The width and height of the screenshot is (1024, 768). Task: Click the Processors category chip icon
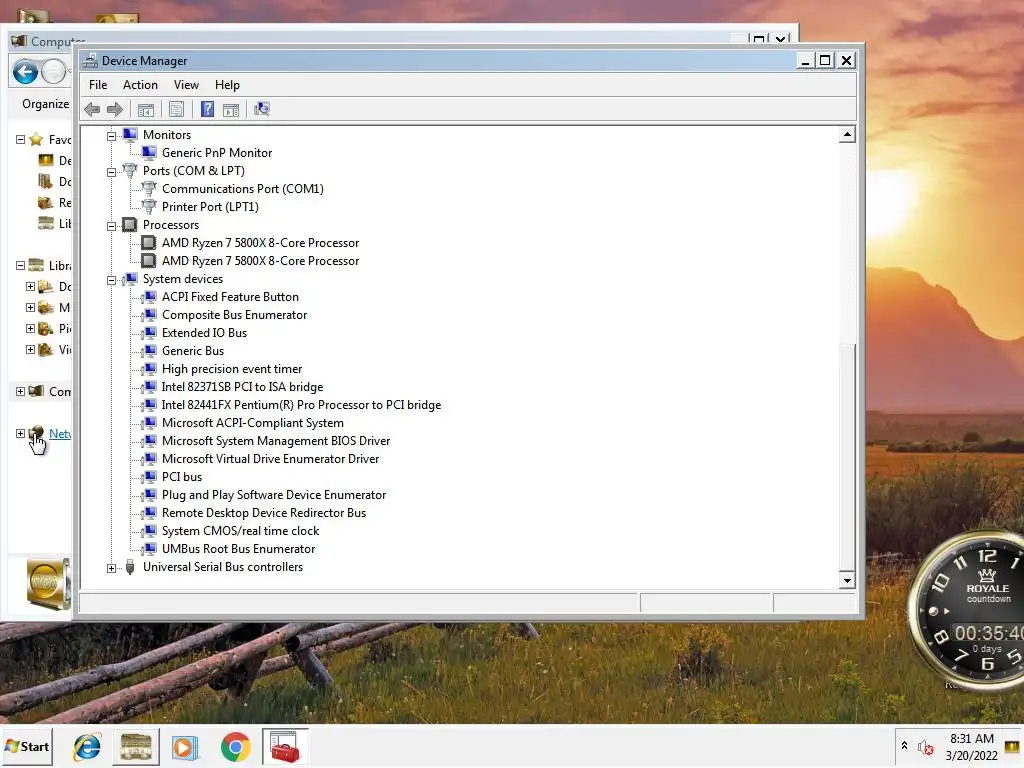click(x=130, y=225)
